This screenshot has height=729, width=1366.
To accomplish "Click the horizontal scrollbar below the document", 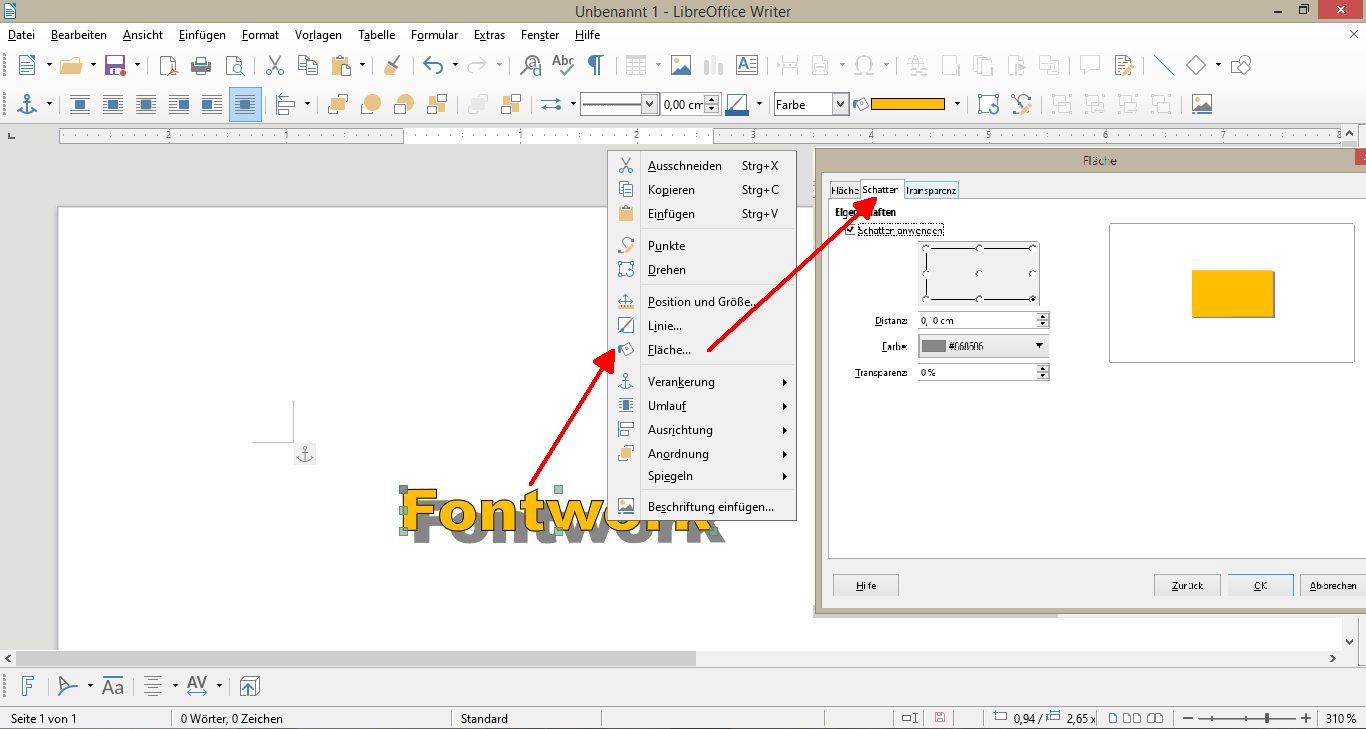I will (355, 659).
